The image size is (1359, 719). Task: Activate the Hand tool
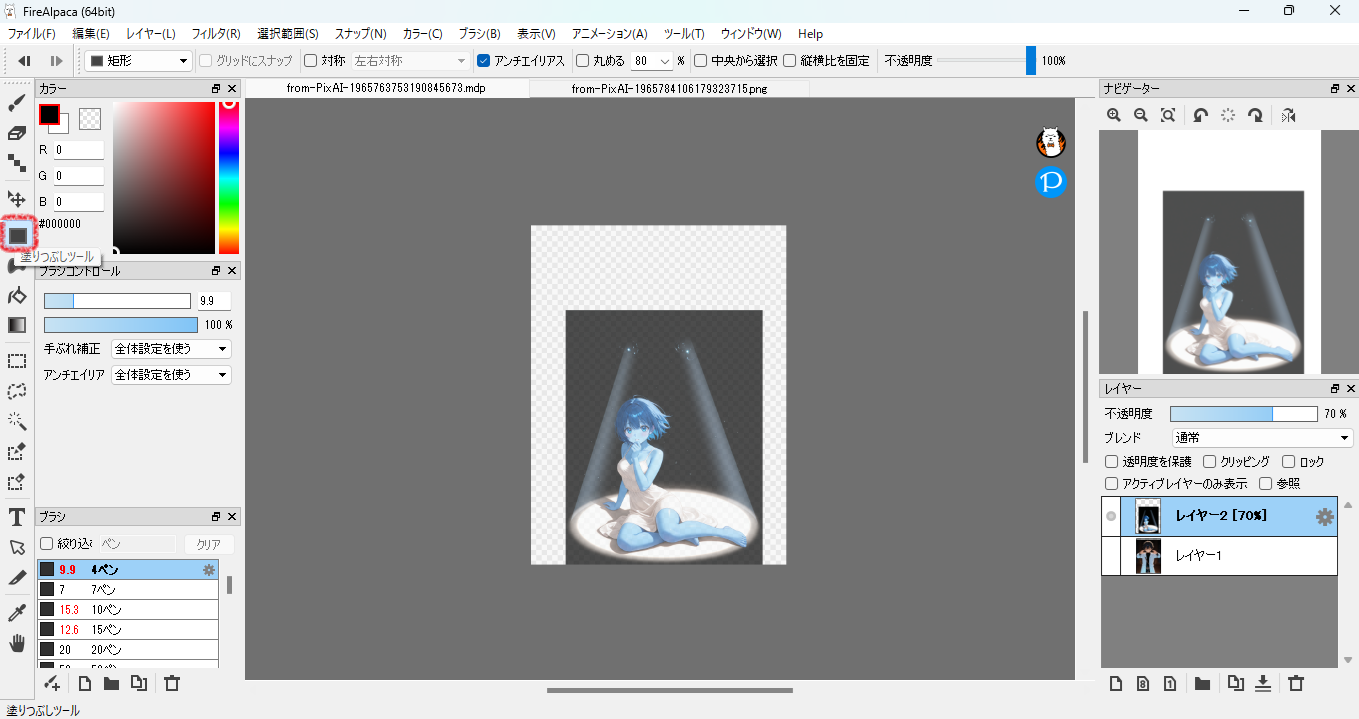pyautogui.click(x=17, y=642)
